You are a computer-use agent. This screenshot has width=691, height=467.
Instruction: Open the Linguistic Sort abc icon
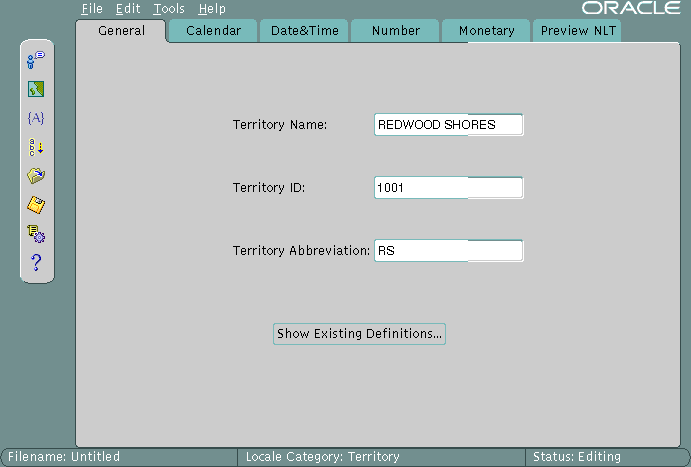point(36,147)
